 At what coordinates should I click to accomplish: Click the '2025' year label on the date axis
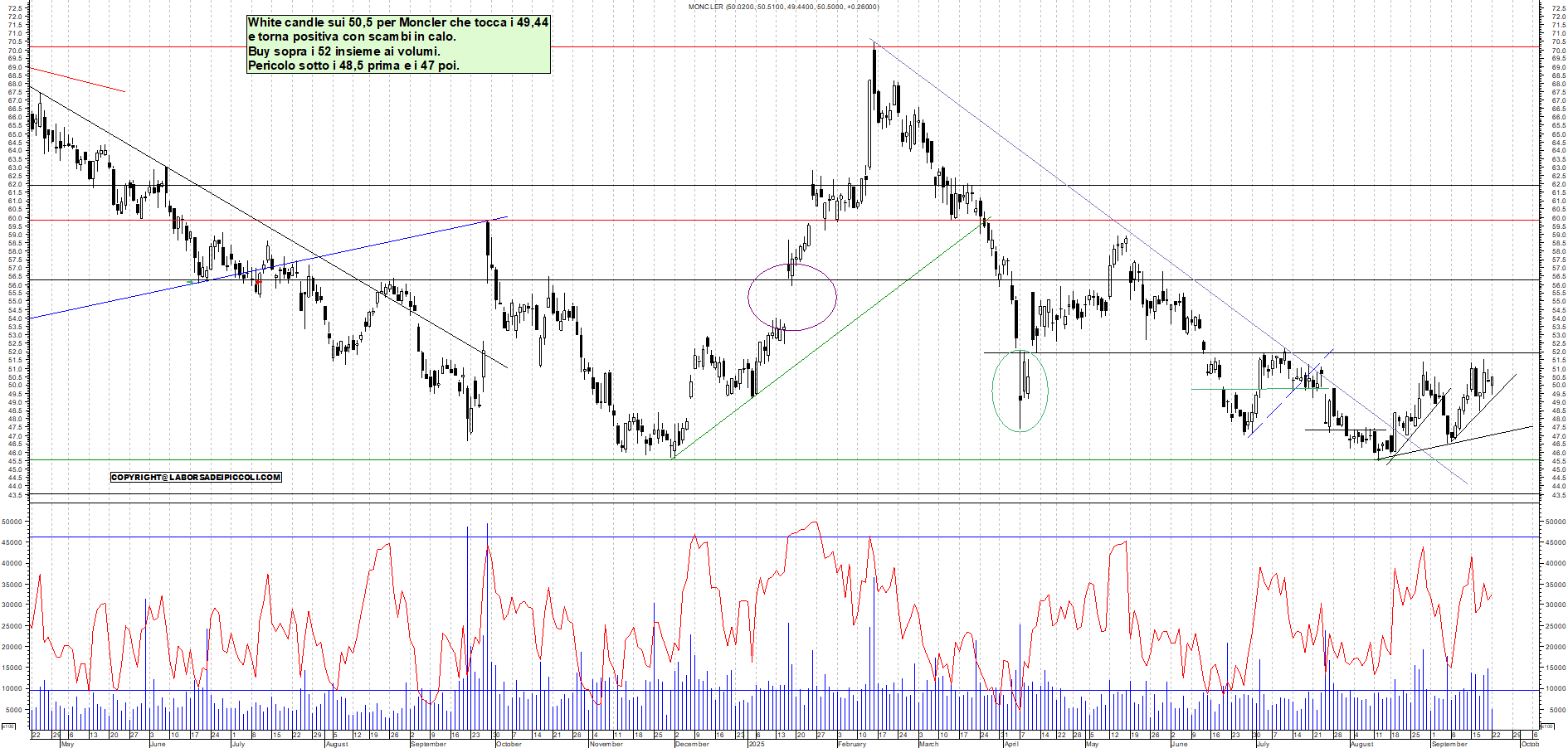756,744
